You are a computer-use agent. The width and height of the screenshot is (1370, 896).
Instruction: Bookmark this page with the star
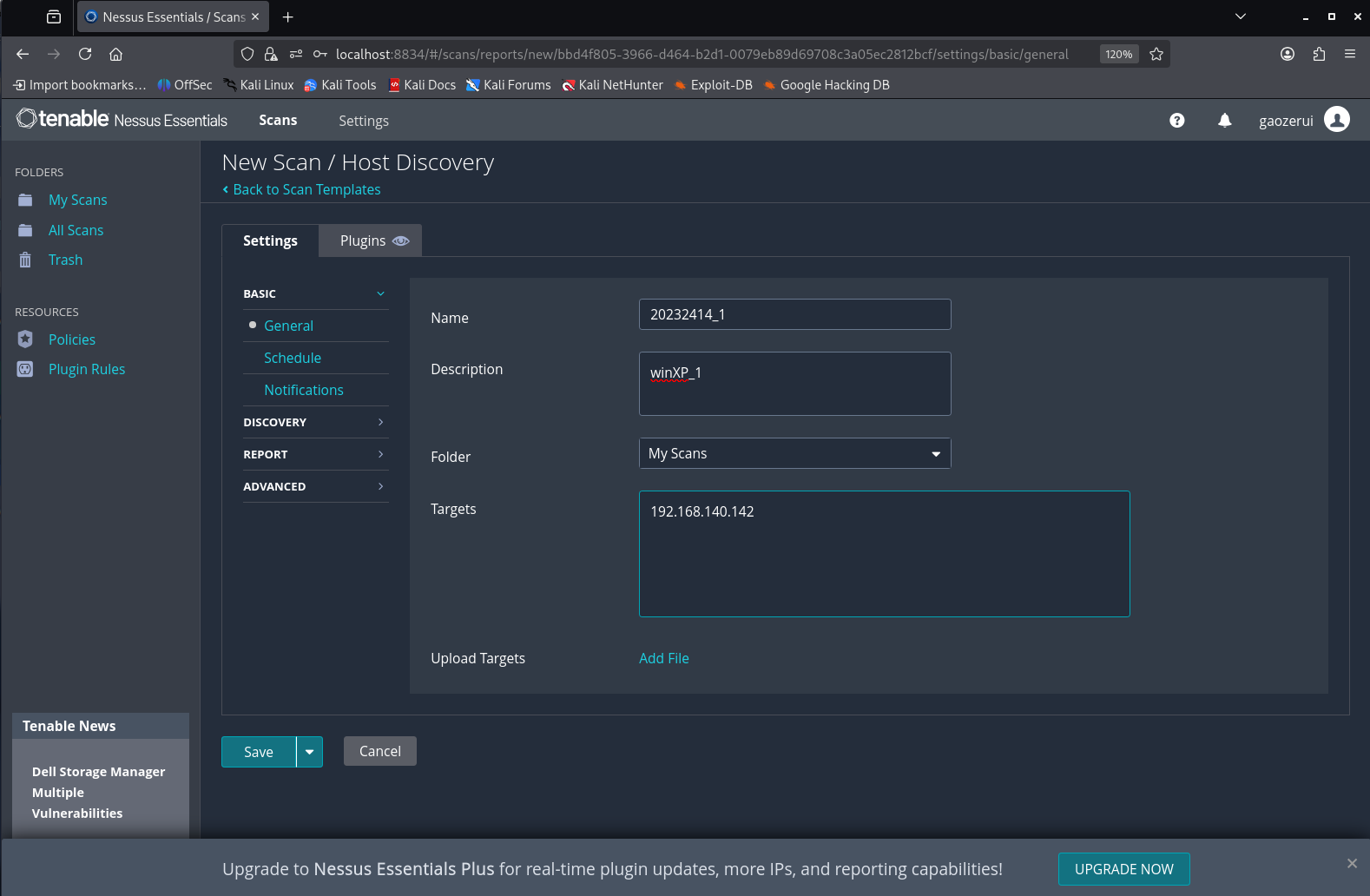[x=1156, y=54]
